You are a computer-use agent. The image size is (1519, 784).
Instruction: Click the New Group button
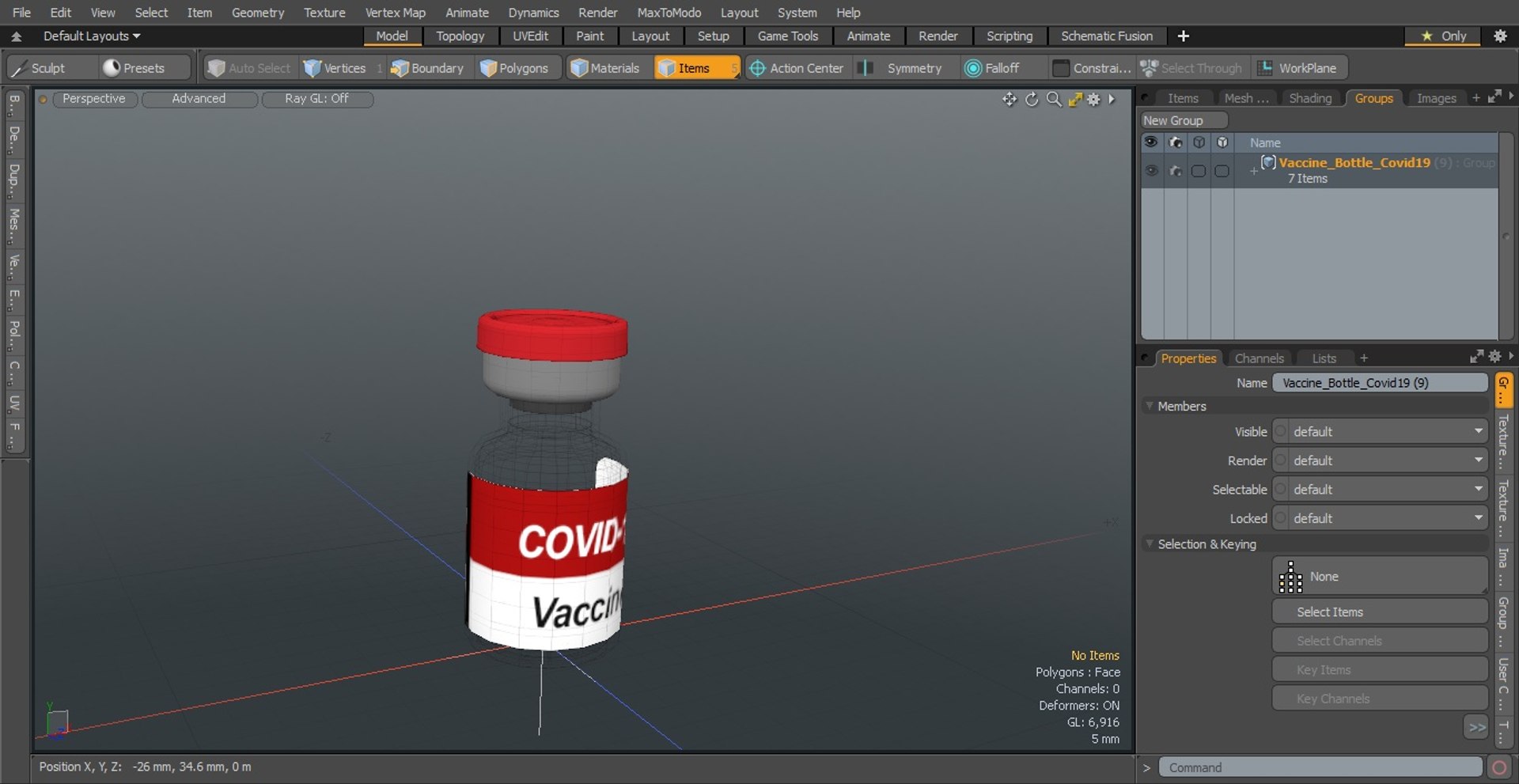tap(1184, 120)
